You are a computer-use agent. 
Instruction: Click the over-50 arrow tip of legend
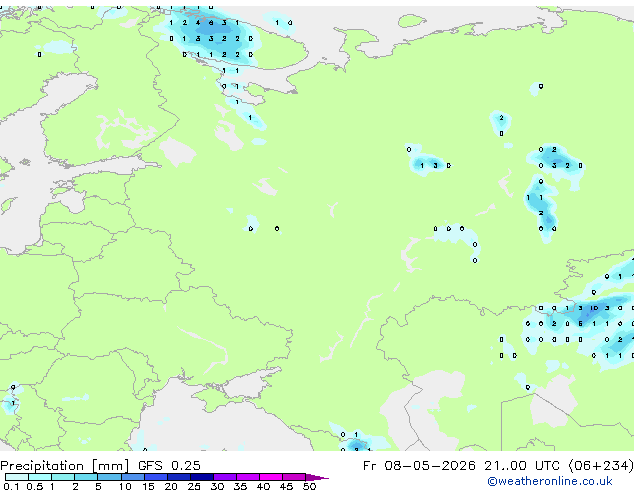coord(317,477)
